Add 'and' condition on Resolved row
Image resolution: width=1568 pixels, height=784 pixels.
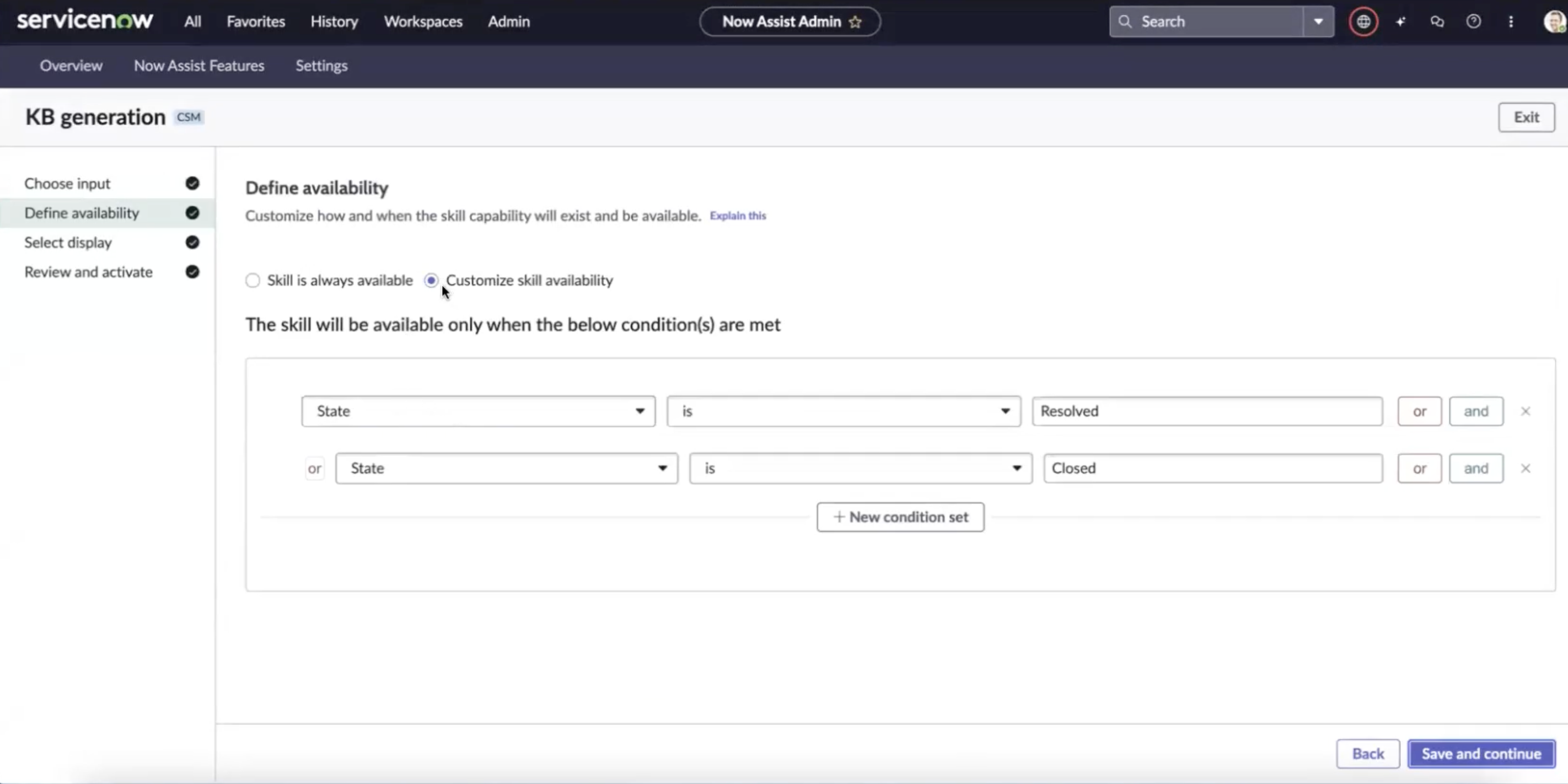pos(1476,411)
